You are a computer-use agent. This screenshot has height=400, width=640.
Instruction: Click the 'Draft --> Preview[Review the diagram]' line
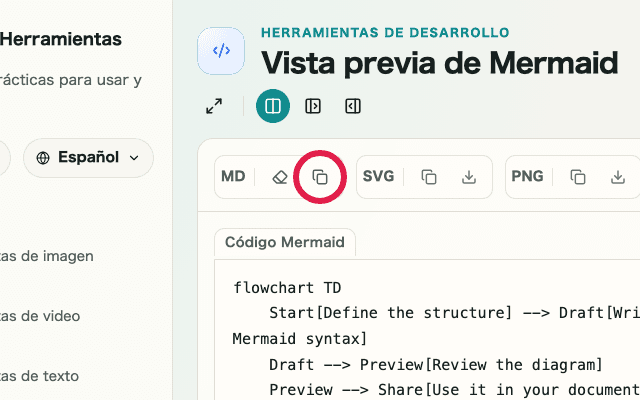pyautogui.click(x=436, y=364)
